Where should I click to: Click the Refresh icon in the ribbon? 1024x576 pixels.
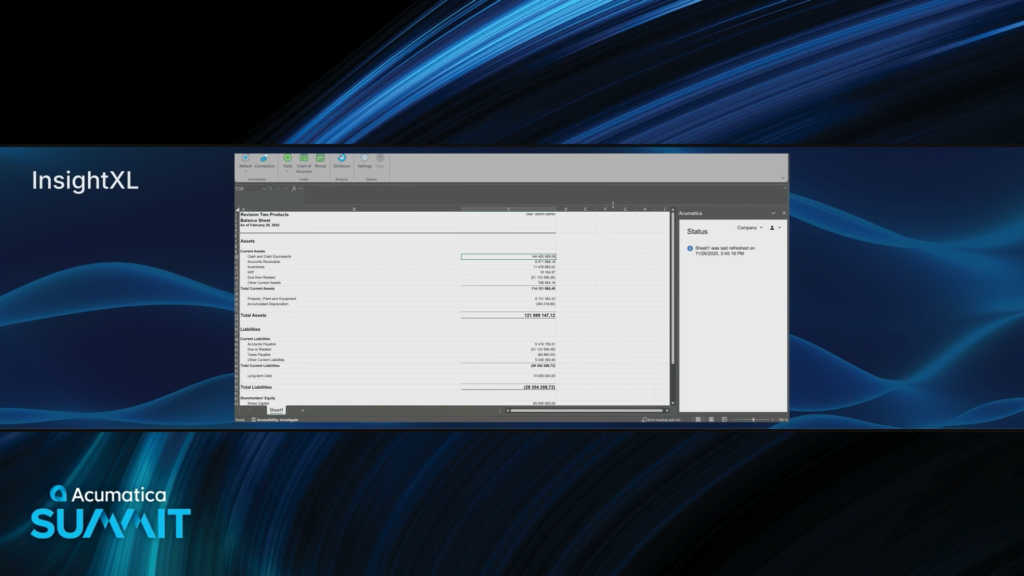(x=245, y=160)
